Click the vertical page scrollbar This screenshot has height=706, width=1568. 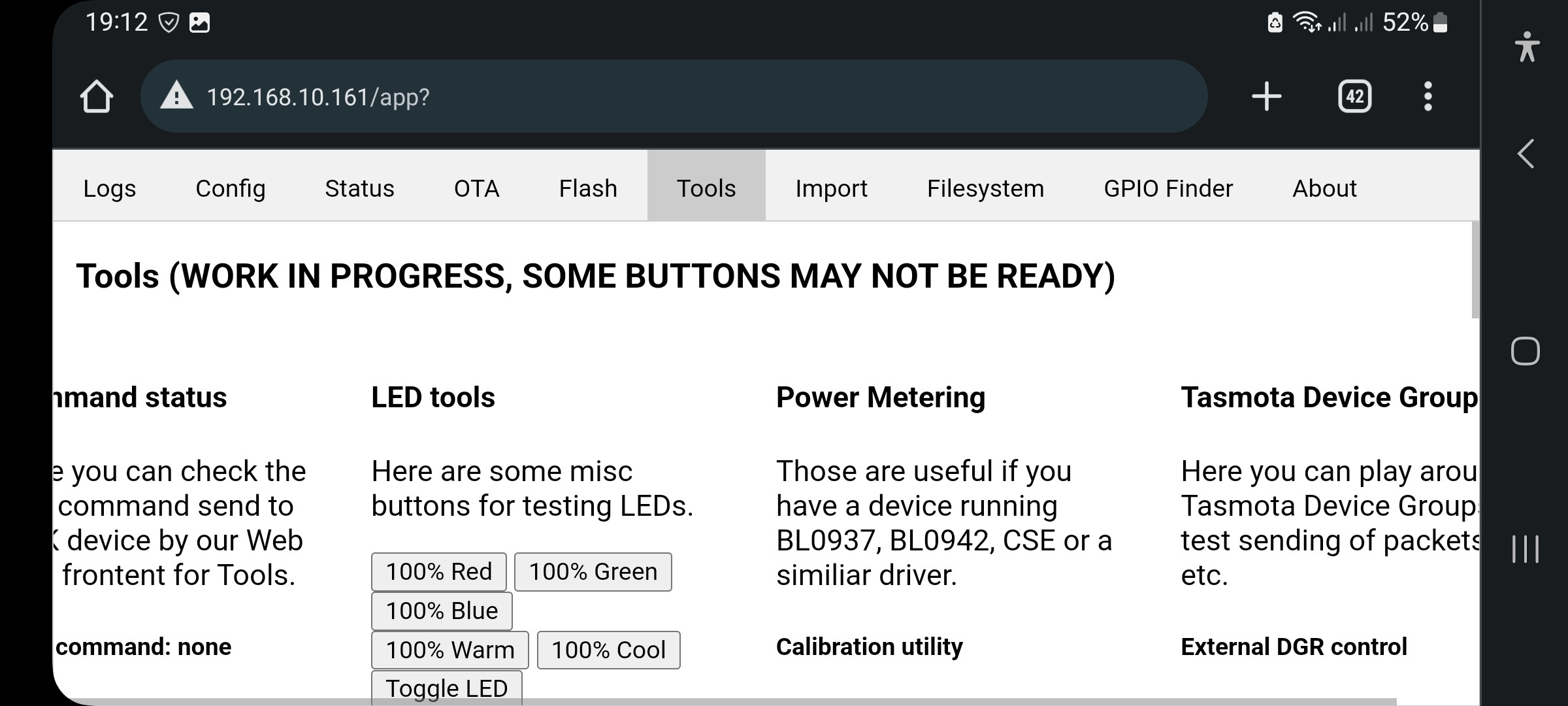pos(1475,271)
